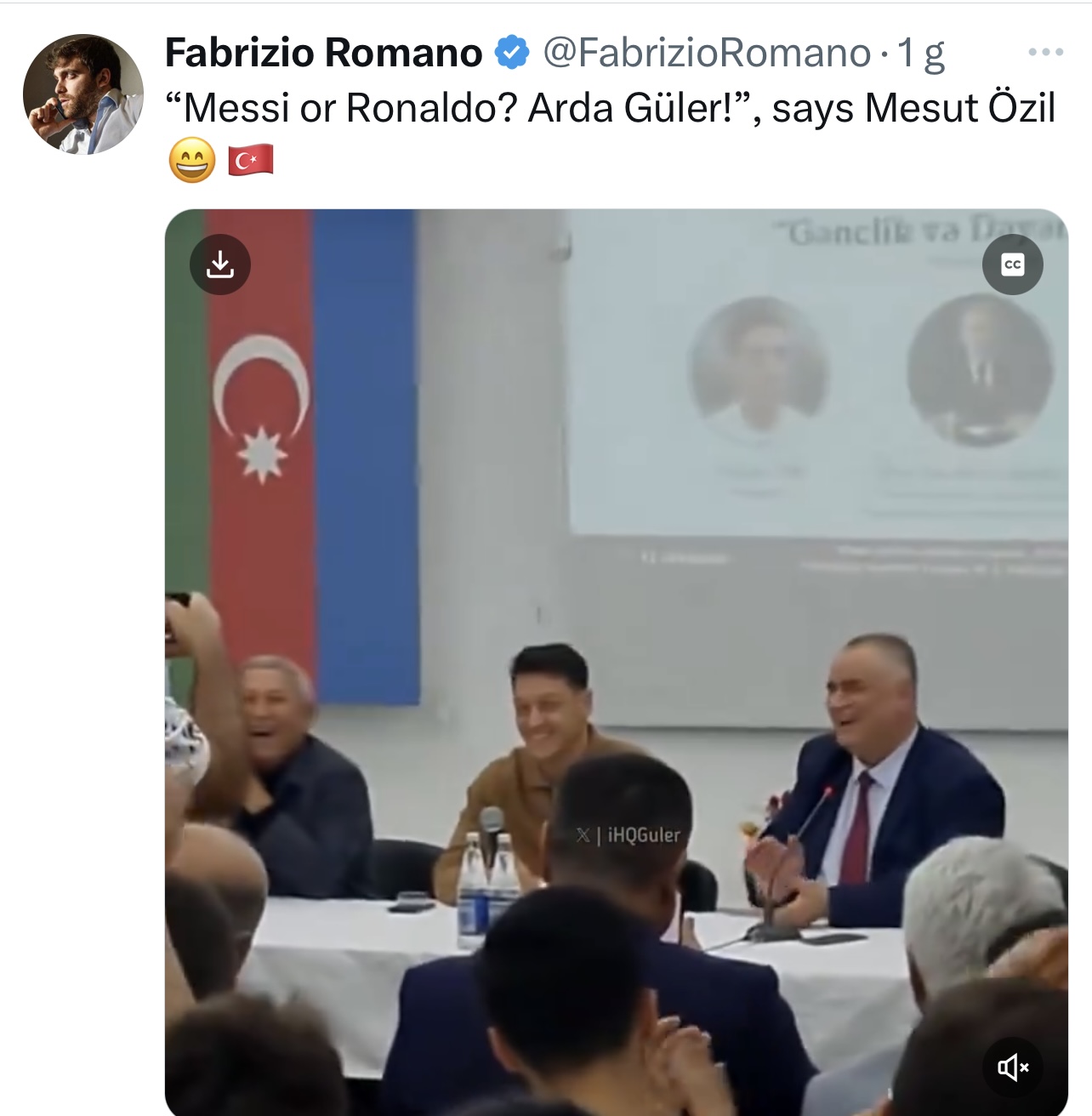Toggle closed captions with CC button
1092x1116 pixels.
[x=1012, y=265]
